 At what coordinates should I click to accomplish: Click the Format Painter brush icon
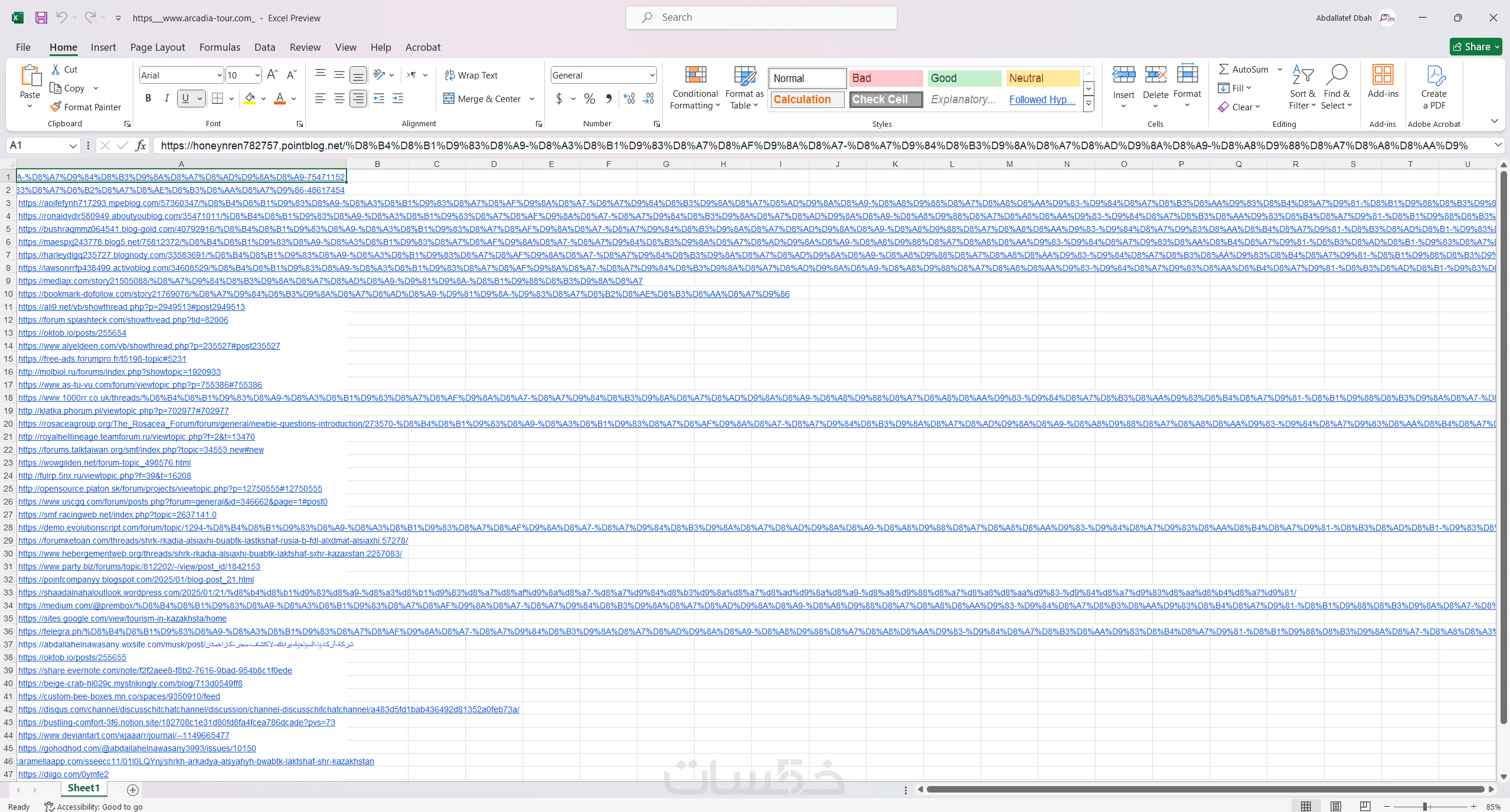tap(56, 107)
